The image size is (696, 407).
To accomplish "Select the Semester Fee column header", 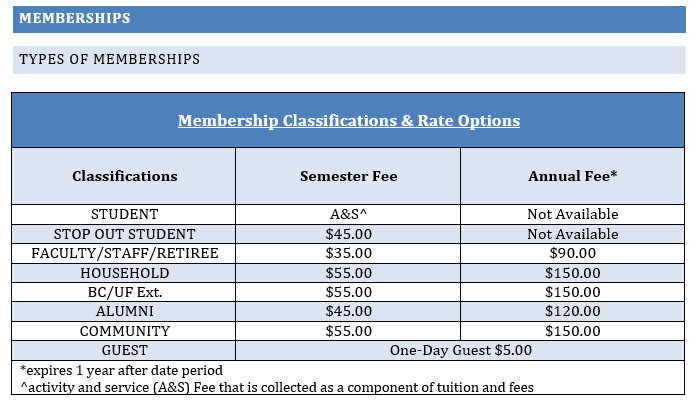I will [x=348, y=176].
